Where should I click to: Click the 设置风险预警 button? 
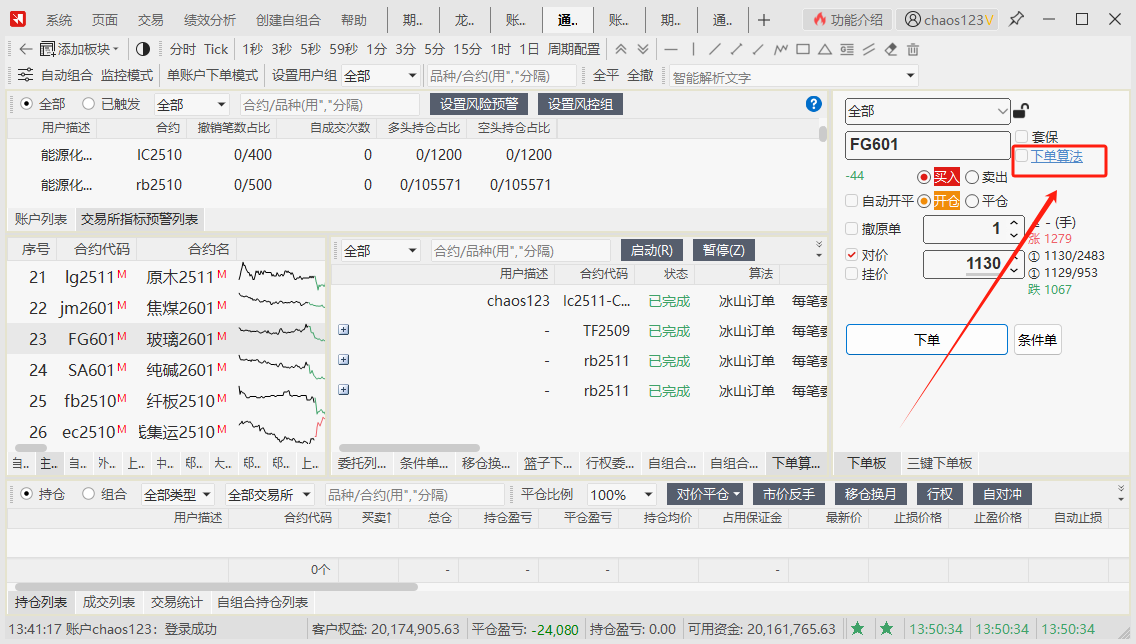[479, 104]
